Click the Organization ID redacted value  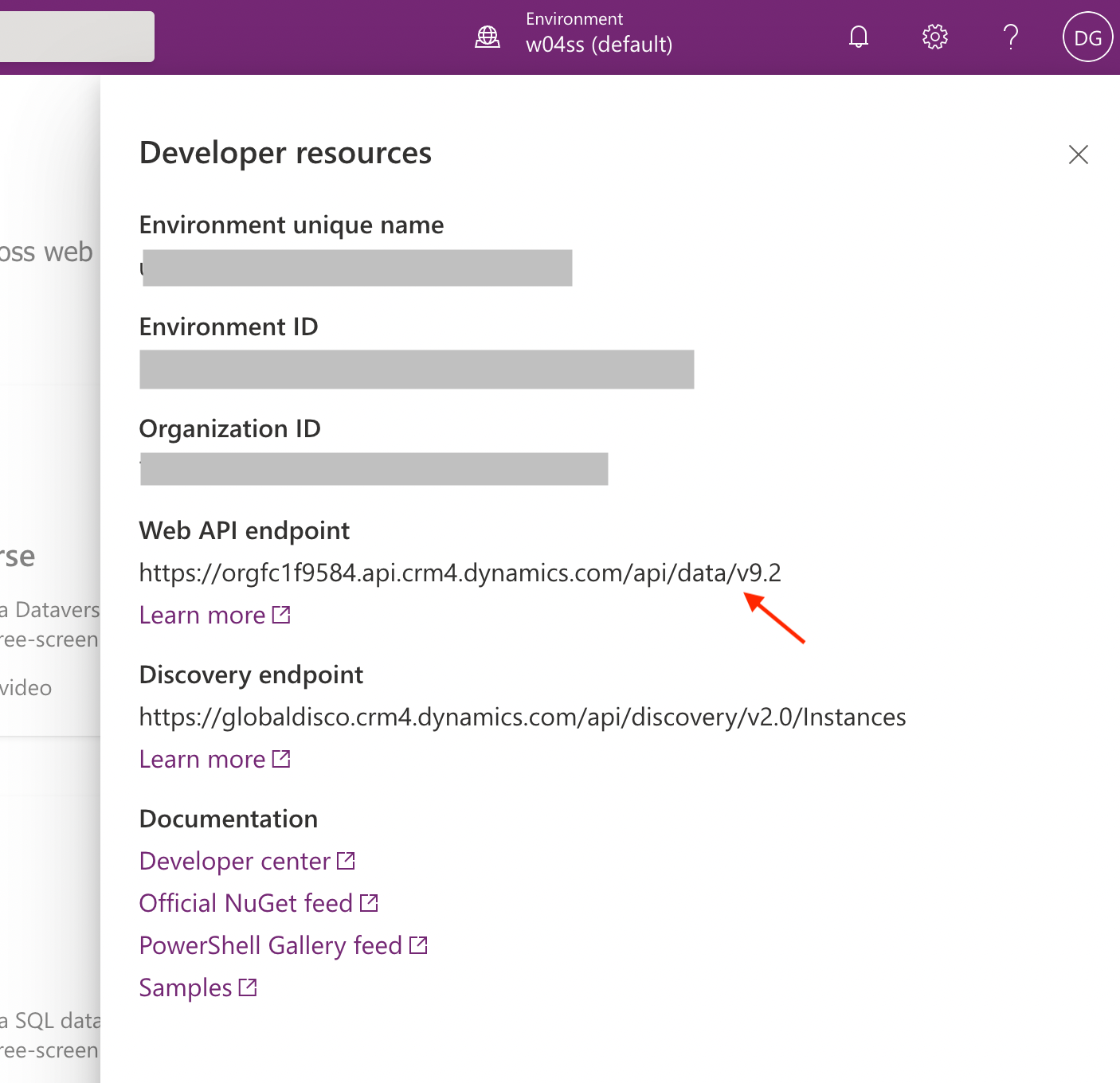coord(374,469)
